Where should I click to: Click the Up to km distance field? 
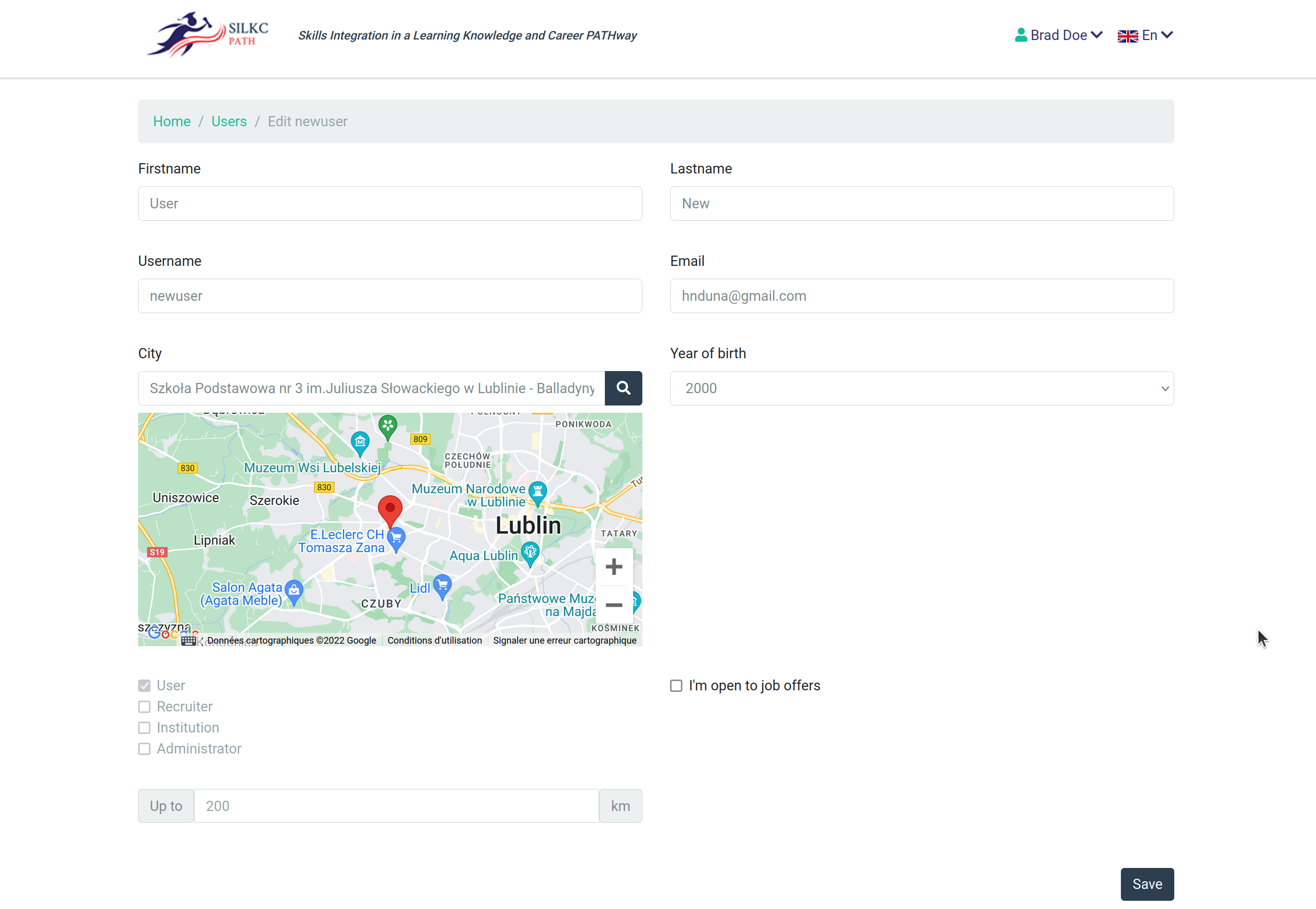click(396, 806)
